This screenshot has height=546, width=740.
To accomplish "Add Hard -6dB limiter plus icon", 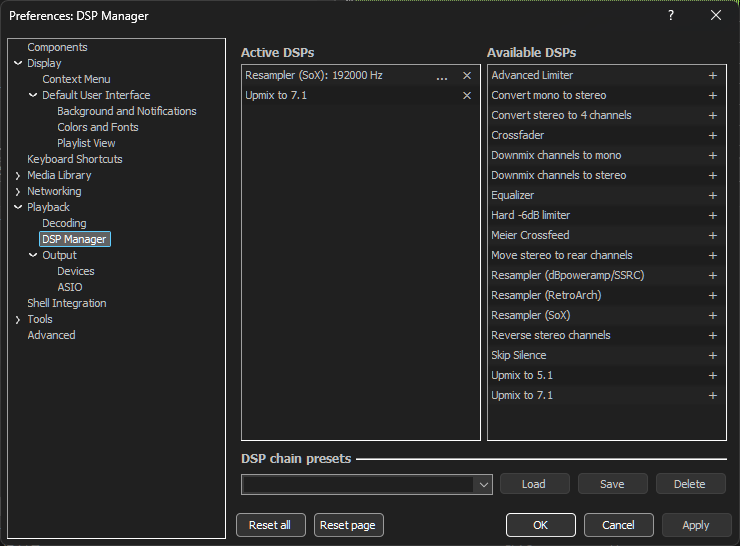I will click(x=713, y=215).
